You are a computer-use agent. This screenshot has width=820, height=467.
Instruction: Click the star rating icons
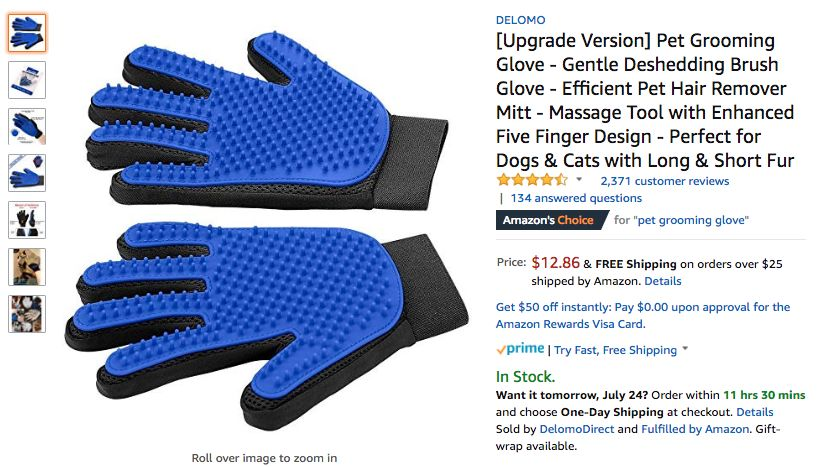click(x=532, y=180)
